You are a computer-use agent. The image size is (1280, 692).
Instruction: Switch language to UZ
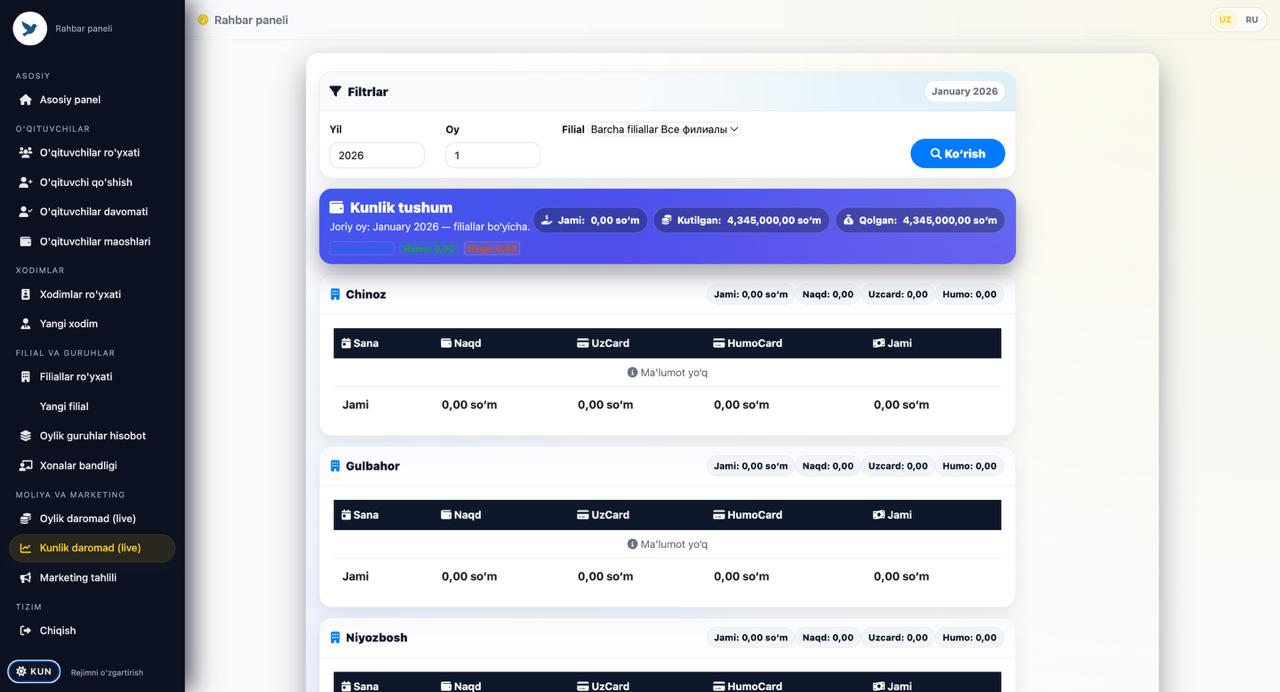click(1225, 20)
